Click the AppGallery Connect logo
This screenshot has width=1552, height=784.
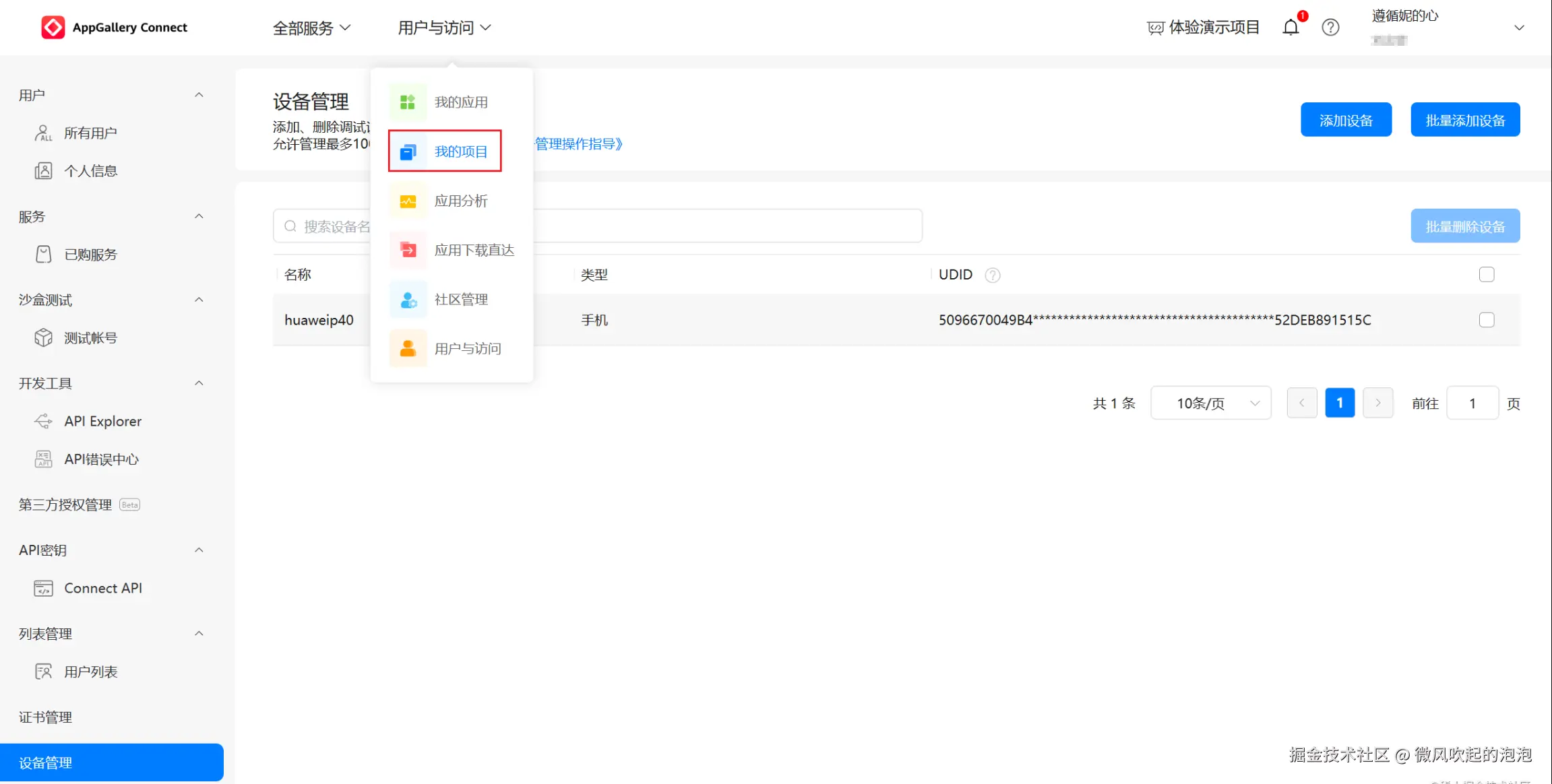point(114,28)
